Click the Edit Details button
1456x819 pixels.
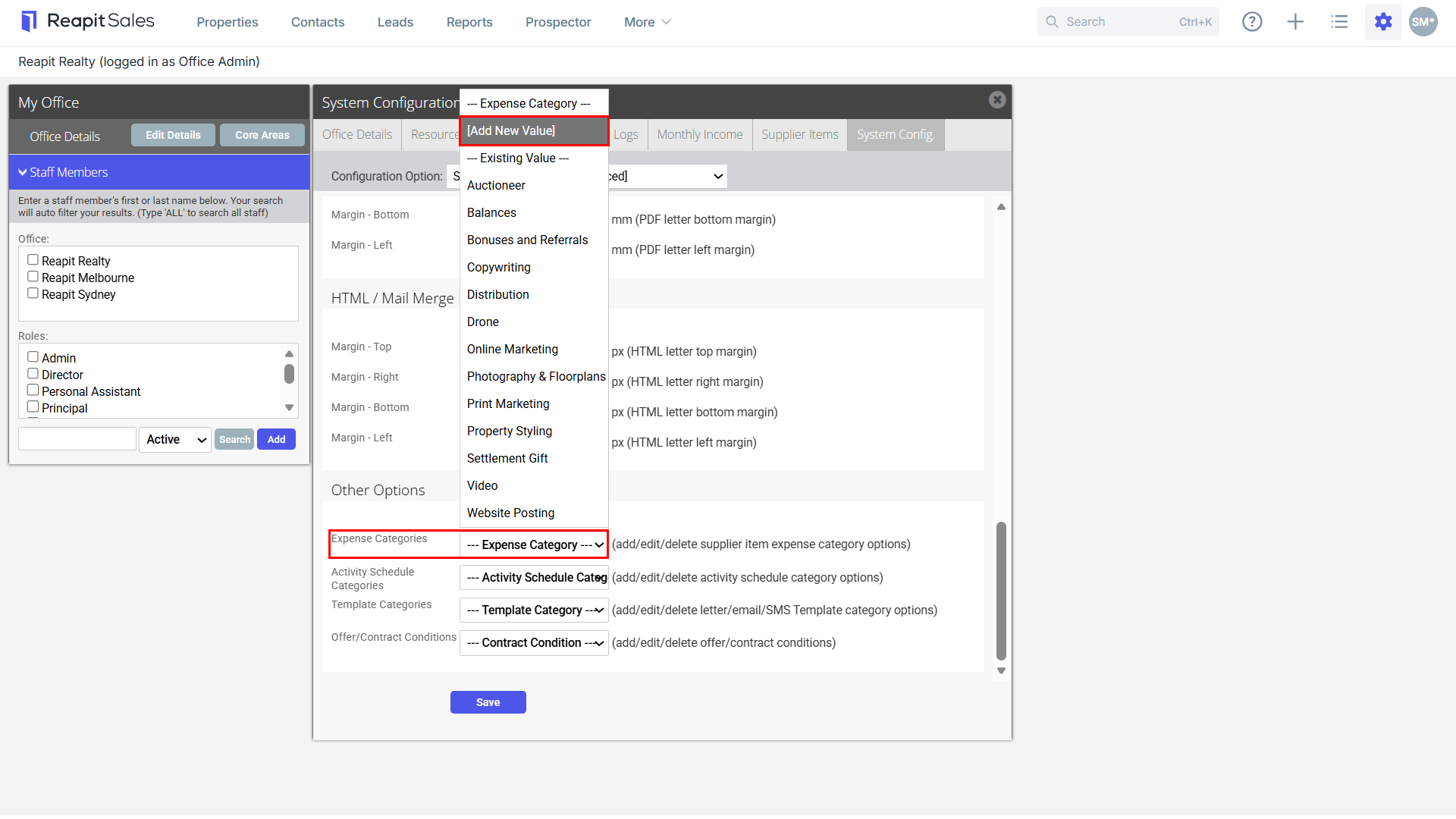[x=173, y=136]
